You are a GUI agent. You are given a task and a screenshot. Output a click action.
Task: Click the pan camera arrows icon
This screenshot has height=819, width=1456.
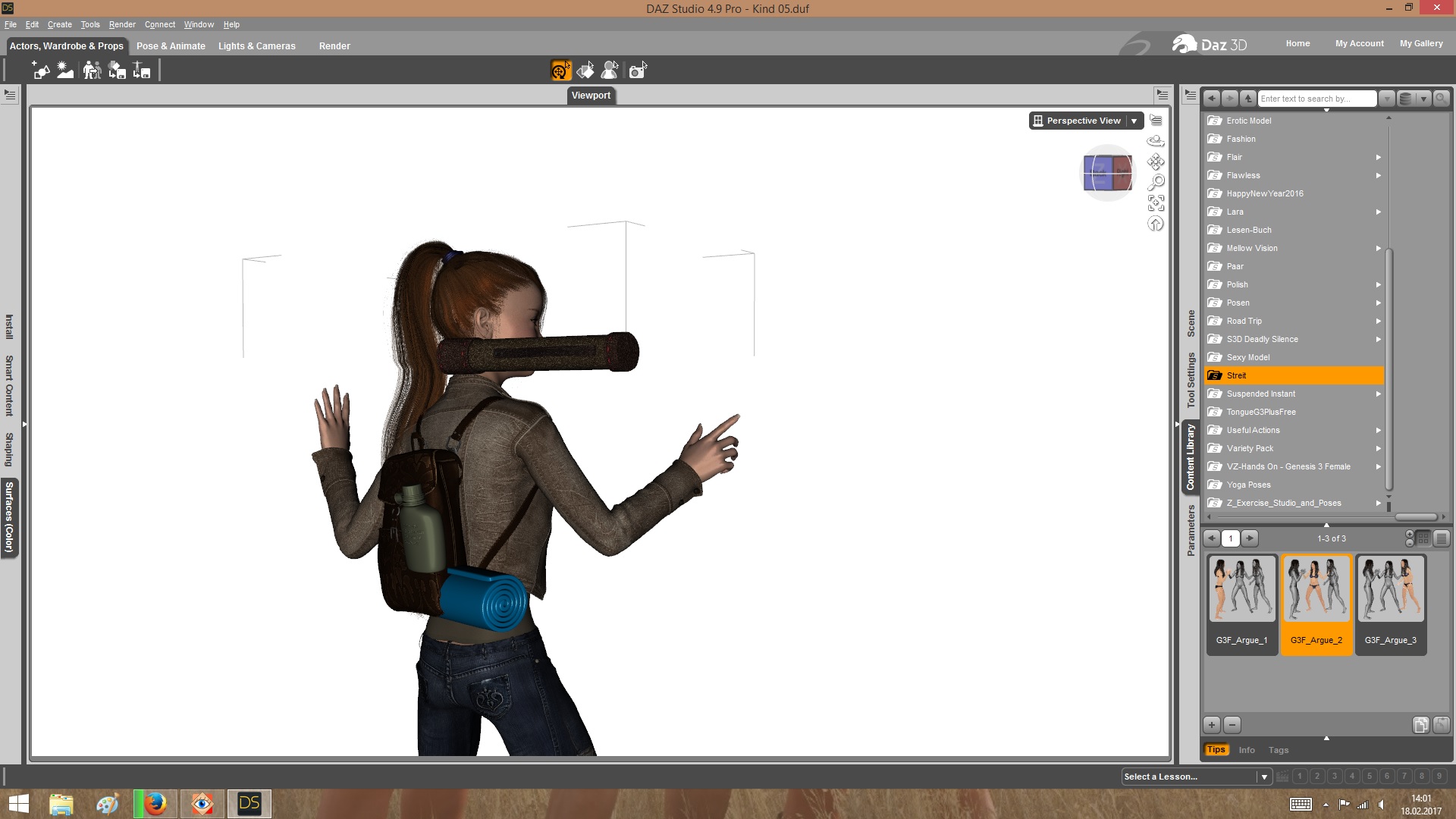pos(1156,162)
